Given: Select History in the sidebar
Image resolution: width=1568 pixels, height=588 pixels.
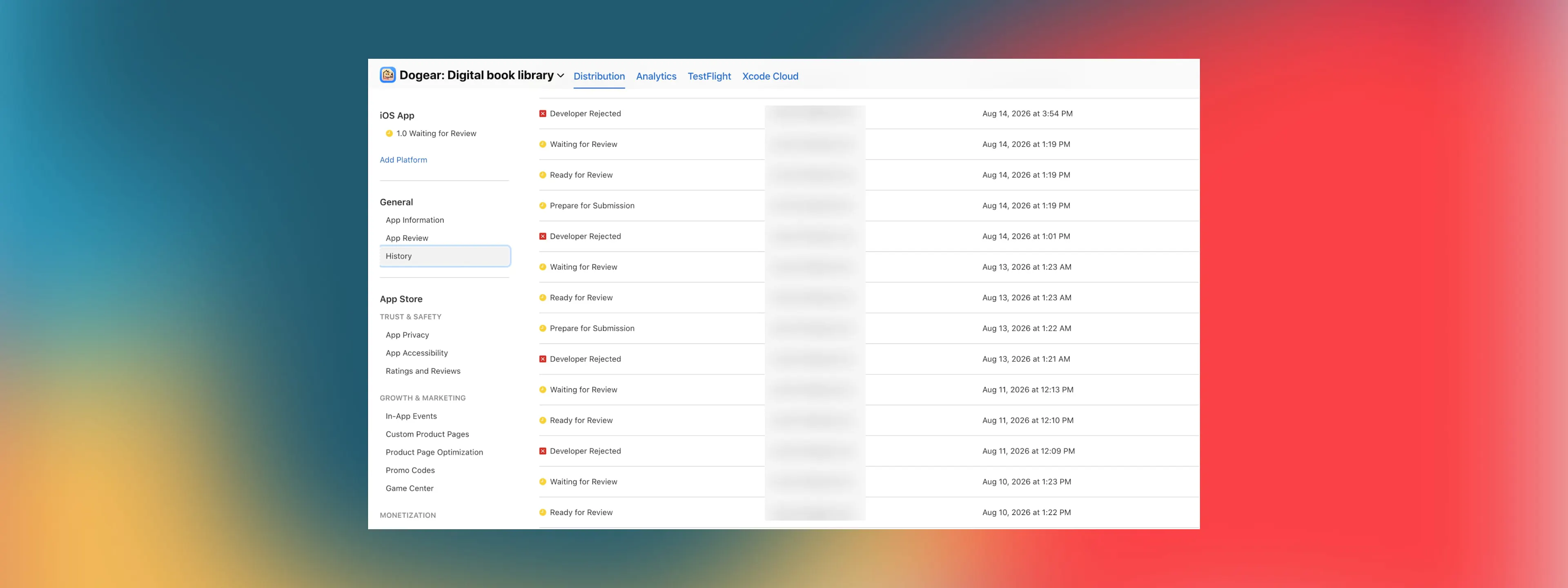Looking at the screenshot, I should pyautogui.click(x=445, y=256).
